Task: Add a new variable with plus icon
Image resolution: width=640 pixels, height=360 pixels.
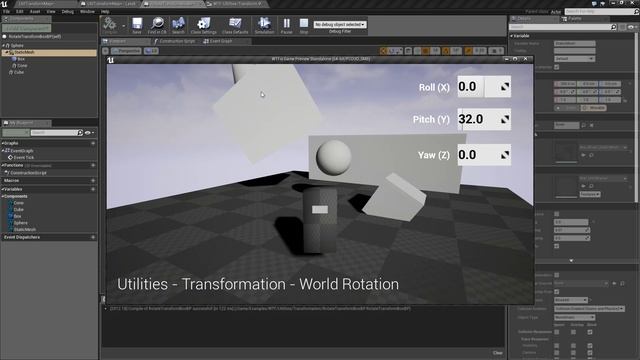Action: click(x=93, y=189)
